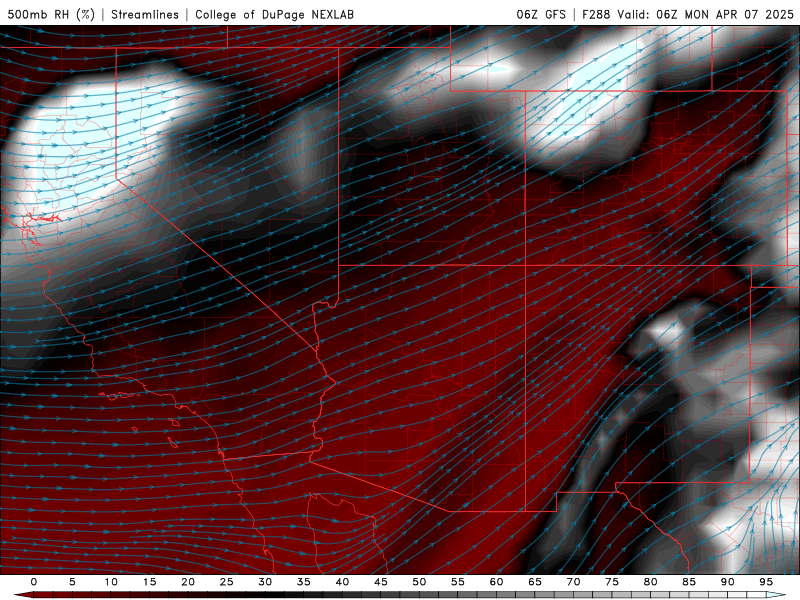Select the 10 label on the colorbar

click(111, 582)
